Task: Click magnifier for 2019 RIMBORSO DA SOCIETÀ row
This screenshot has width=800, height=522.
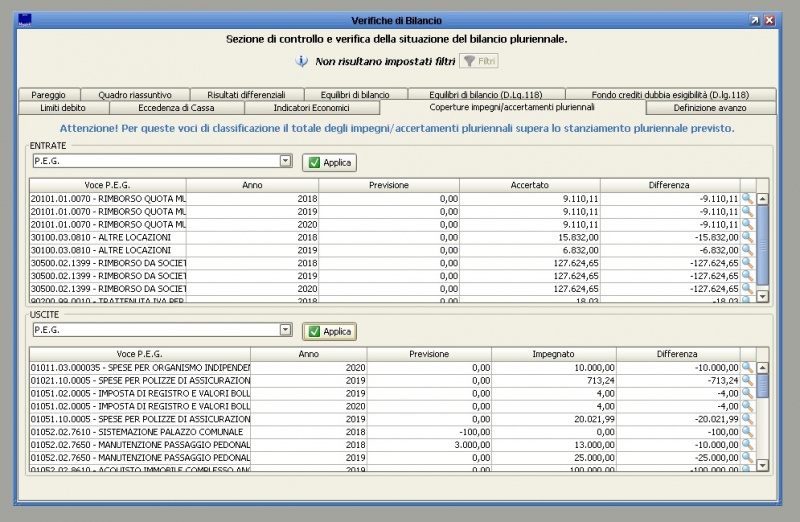Action: coord(746,276)
